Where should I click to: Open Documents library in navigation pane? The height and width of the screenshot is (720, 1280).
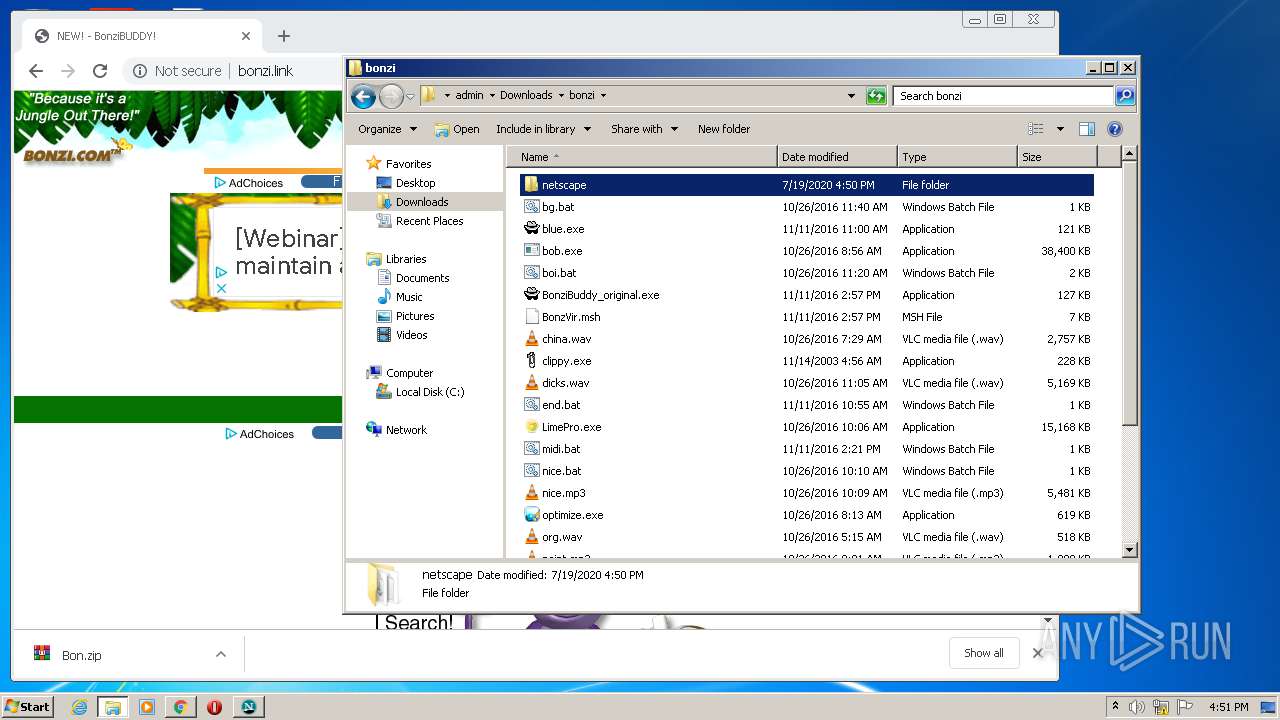[x=422, y=278]
